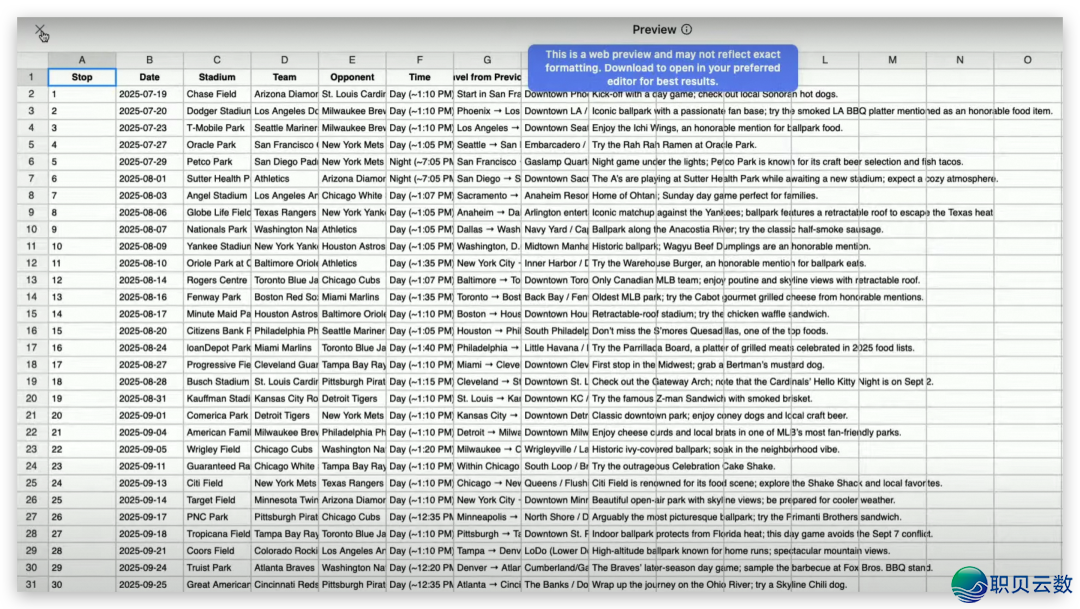Click the 'Busch Stadium' cell

tap(217, 382)
